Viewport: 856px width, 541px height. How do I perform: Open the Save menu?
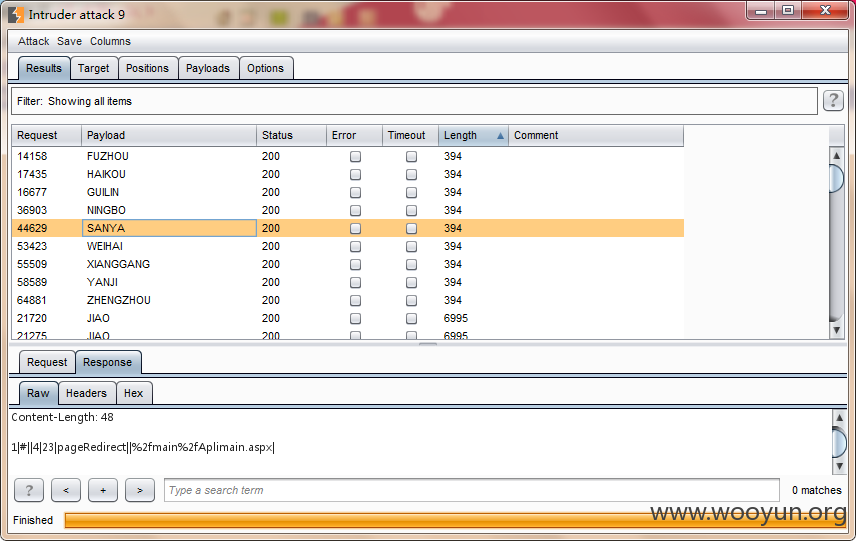[69, 41]
